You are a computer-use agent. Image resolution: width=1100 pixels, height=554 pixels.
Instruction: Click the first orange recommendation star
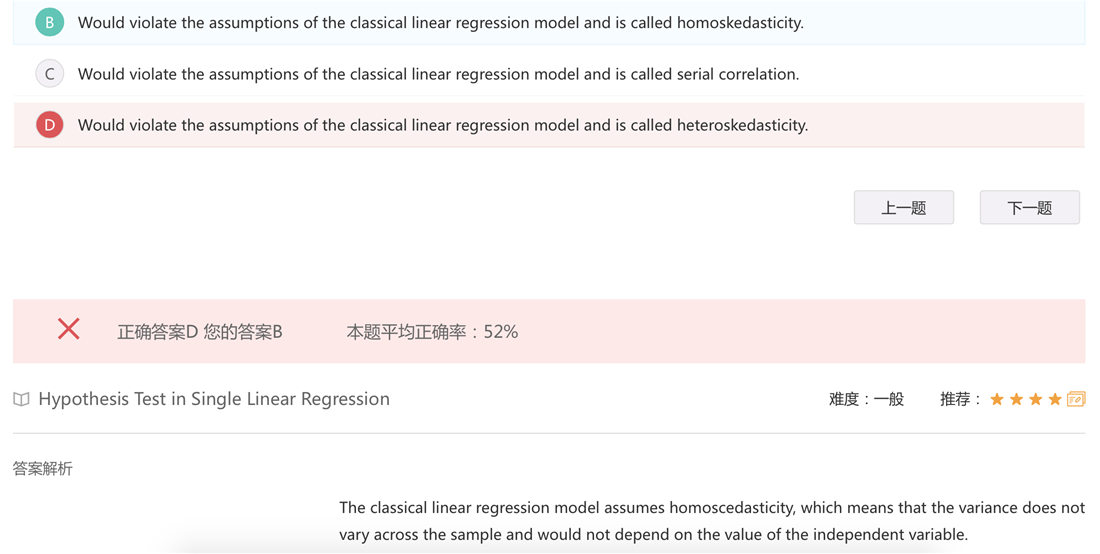pyautogui.click(x=997, y=399)
